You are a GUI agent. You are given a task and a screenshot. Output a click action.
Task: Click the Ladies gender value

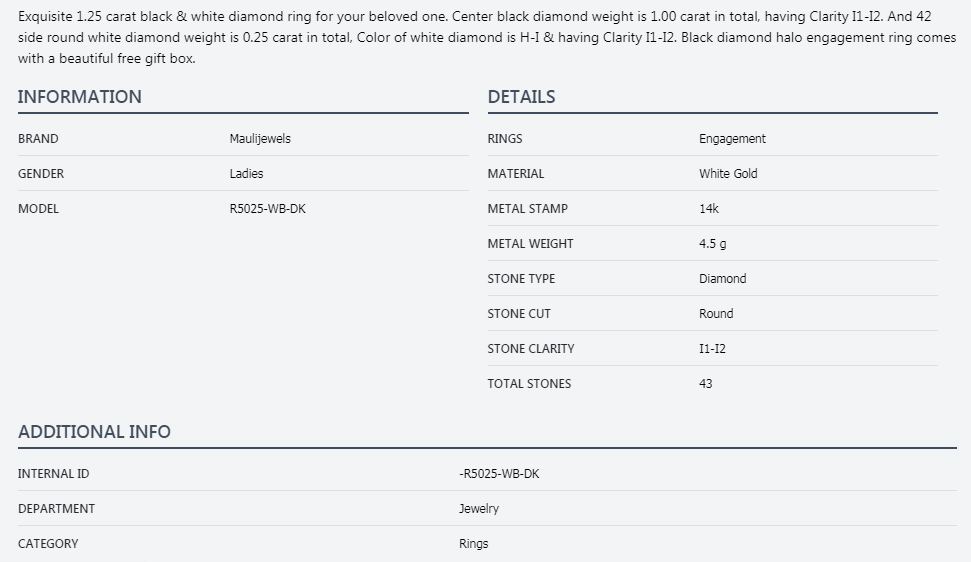click(x=246, y=174)
